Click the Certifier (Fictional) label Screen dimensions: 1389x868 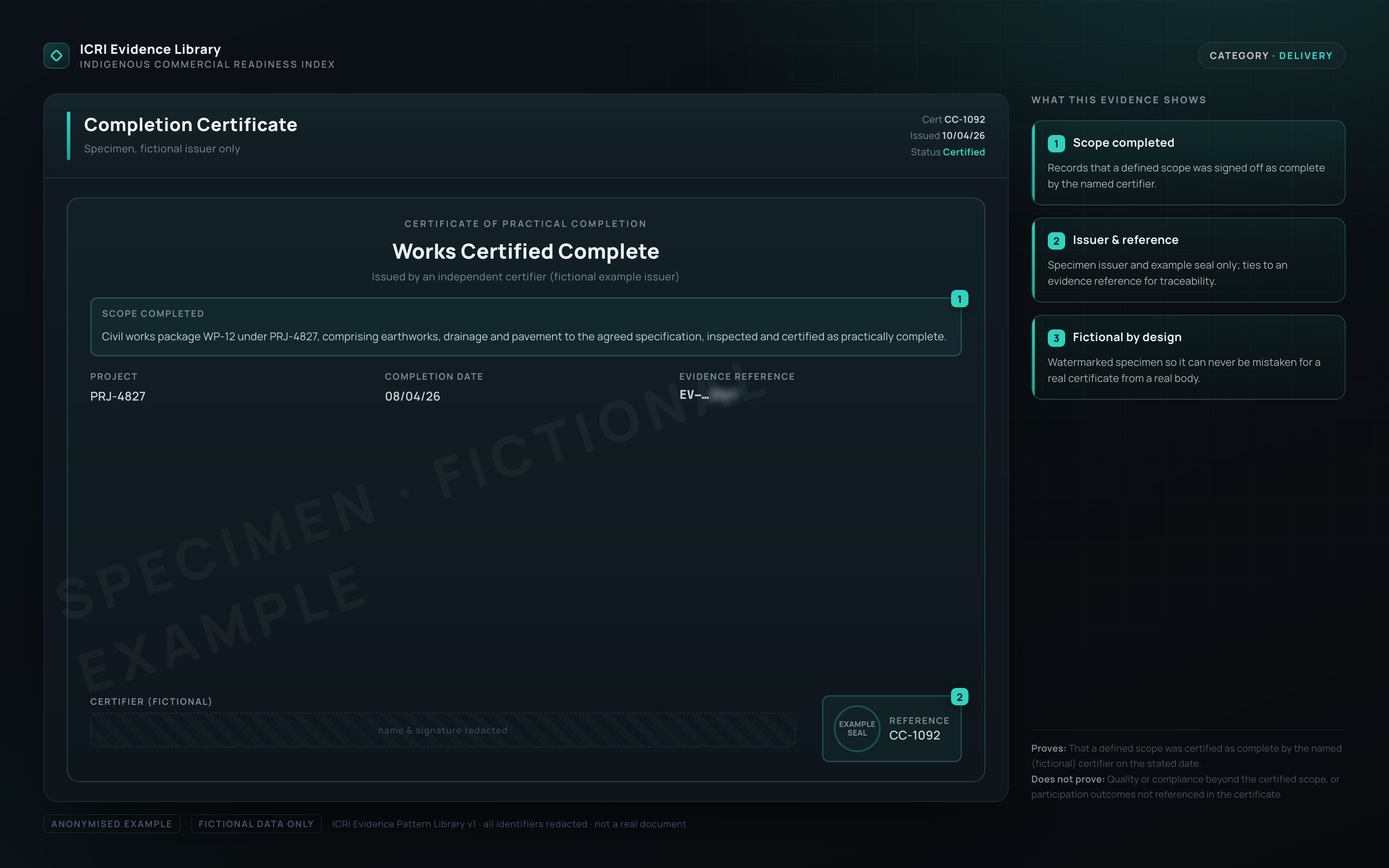pyautogui.click(x=151, y=701)
